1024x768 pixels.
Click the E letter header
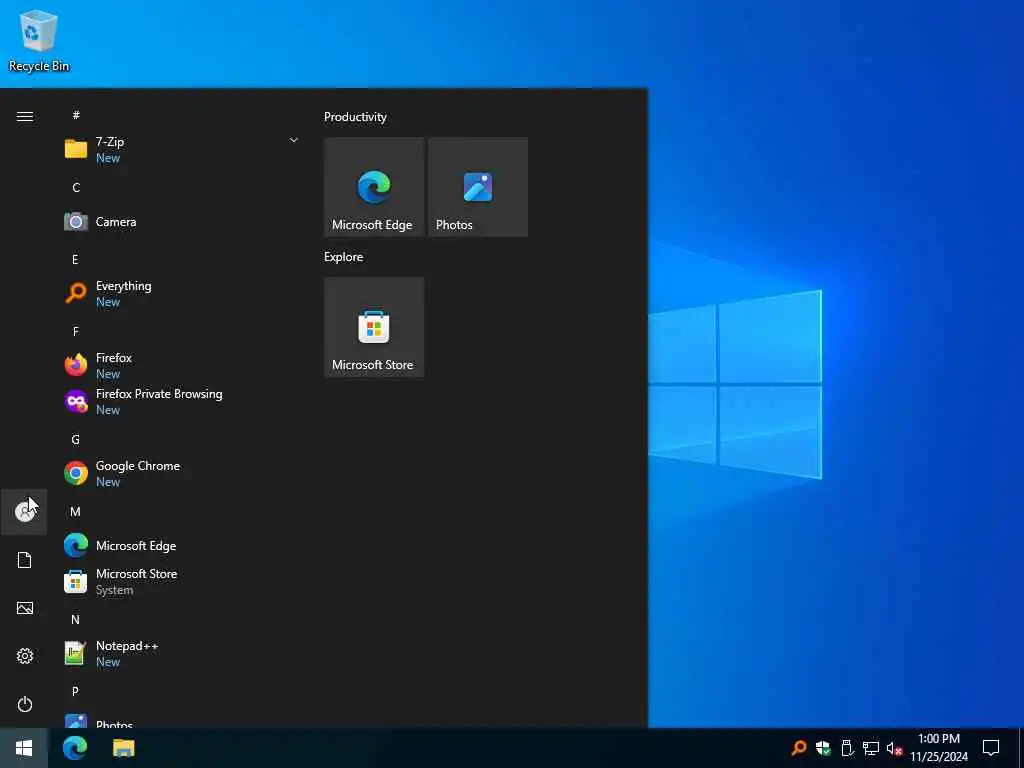pyautogui.click(x=75, y=259)
